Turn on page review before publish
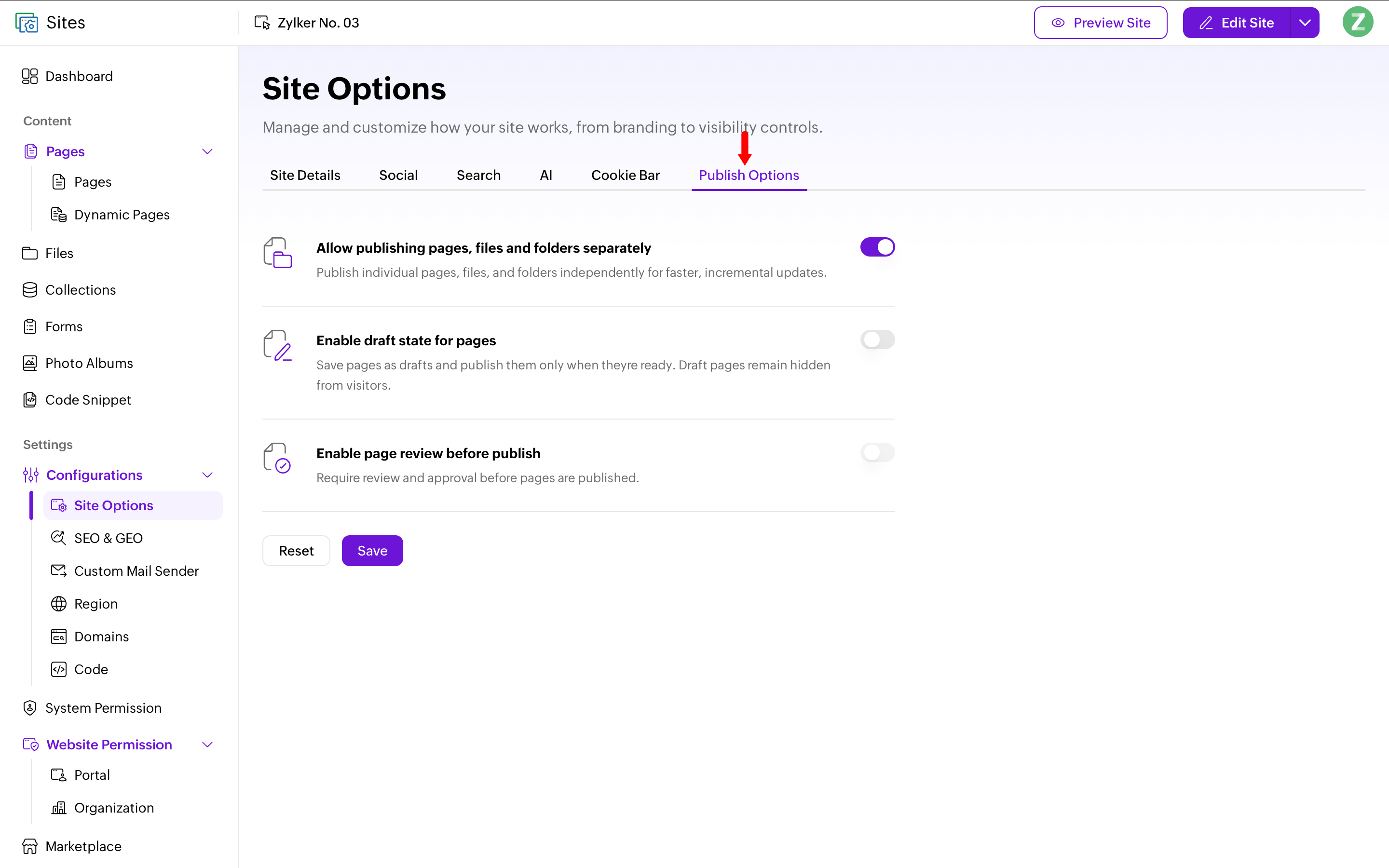Viewport: 1389px width, 868px height. (x=877, y=453)
